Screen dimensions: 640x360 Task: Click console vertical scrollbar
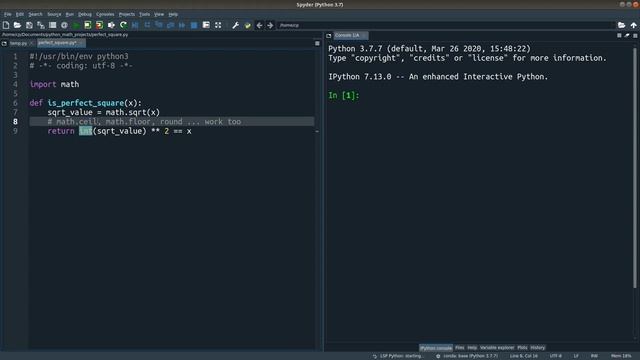click(635, 167)
